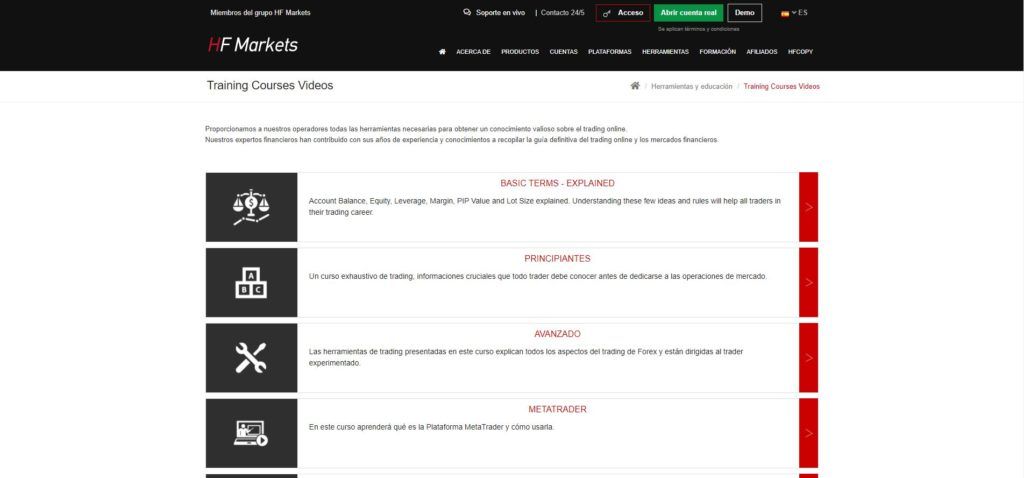
Task: Click Herramientas y educación breadcrumb link
Action: [x=692, y=86]
